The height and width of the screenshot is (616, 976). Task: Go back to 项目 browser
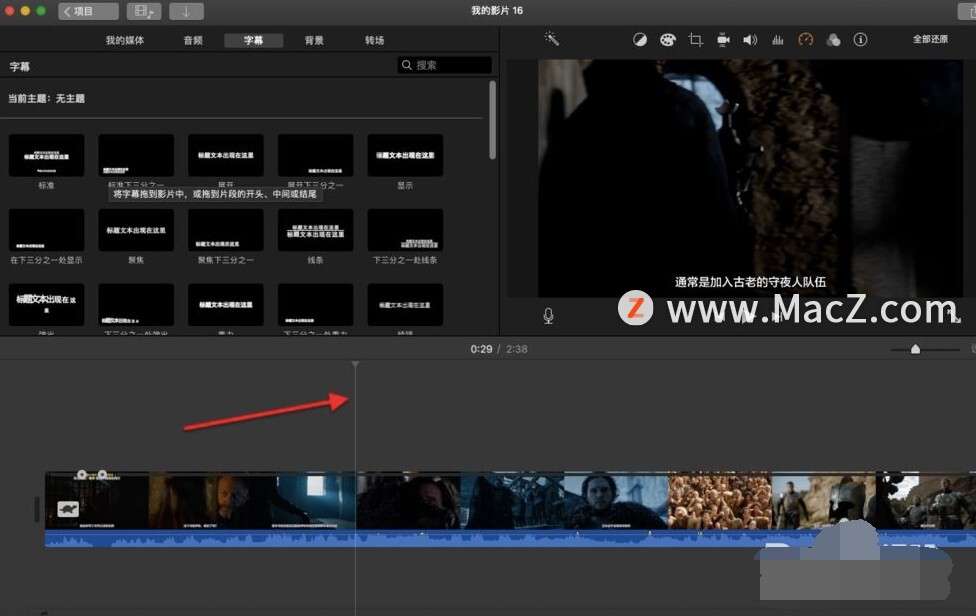pos(88,11)
